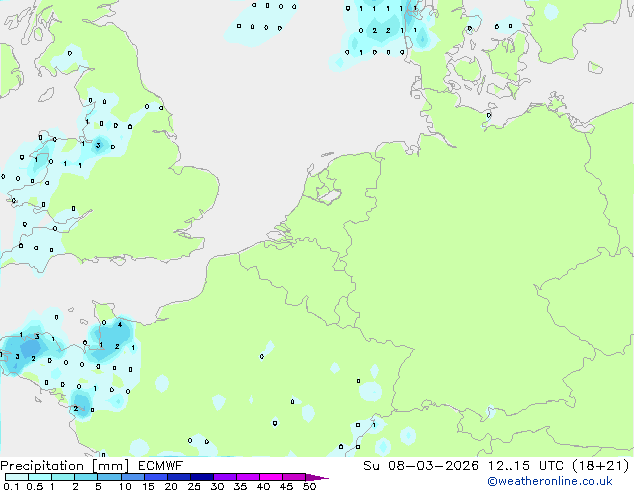Screen dimensions: 634x490
Task: Click the legend label '40'
Action: 264,486
